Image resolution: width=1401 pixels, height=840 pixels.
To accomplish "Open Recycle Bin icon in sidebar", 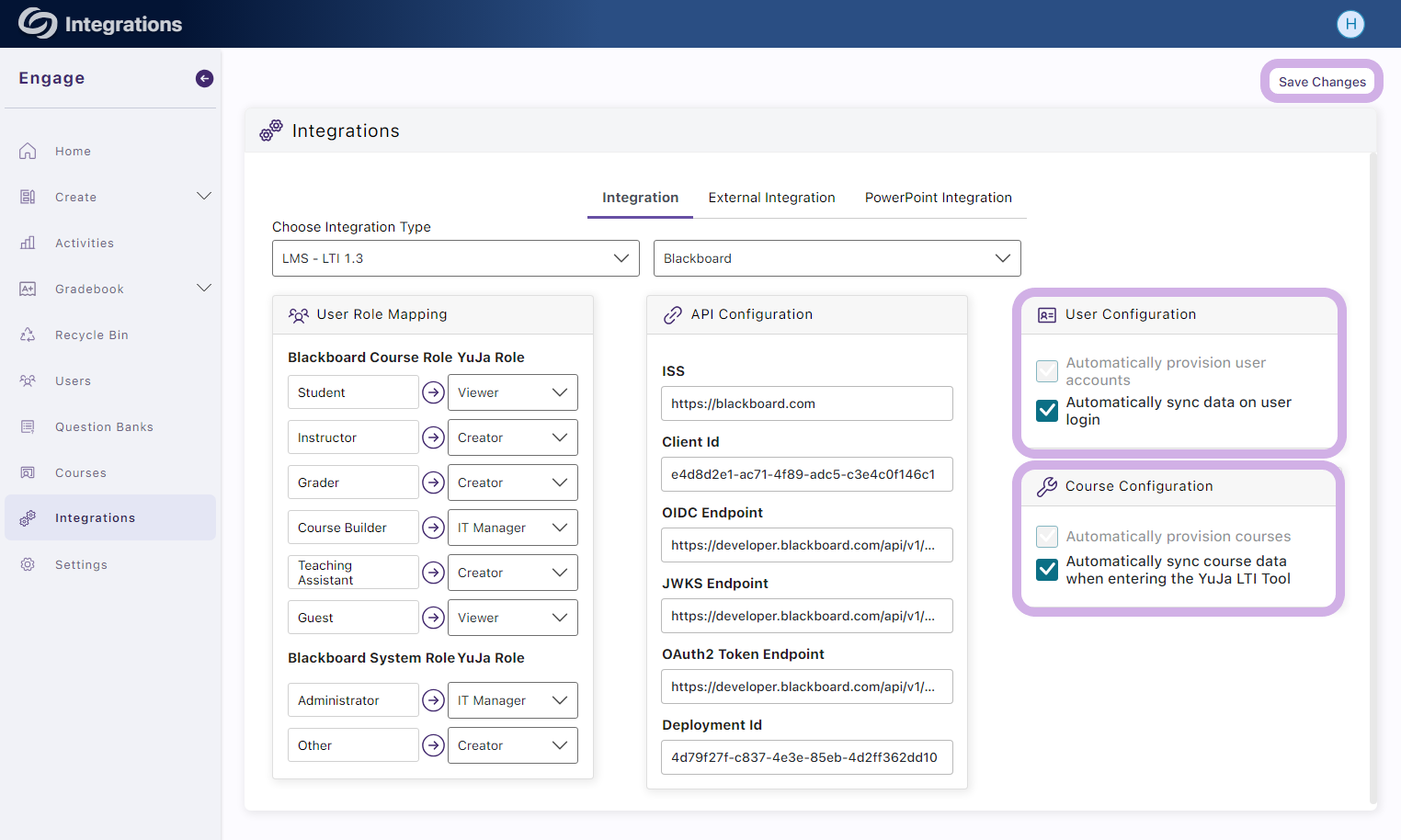I will pos(28,335).
